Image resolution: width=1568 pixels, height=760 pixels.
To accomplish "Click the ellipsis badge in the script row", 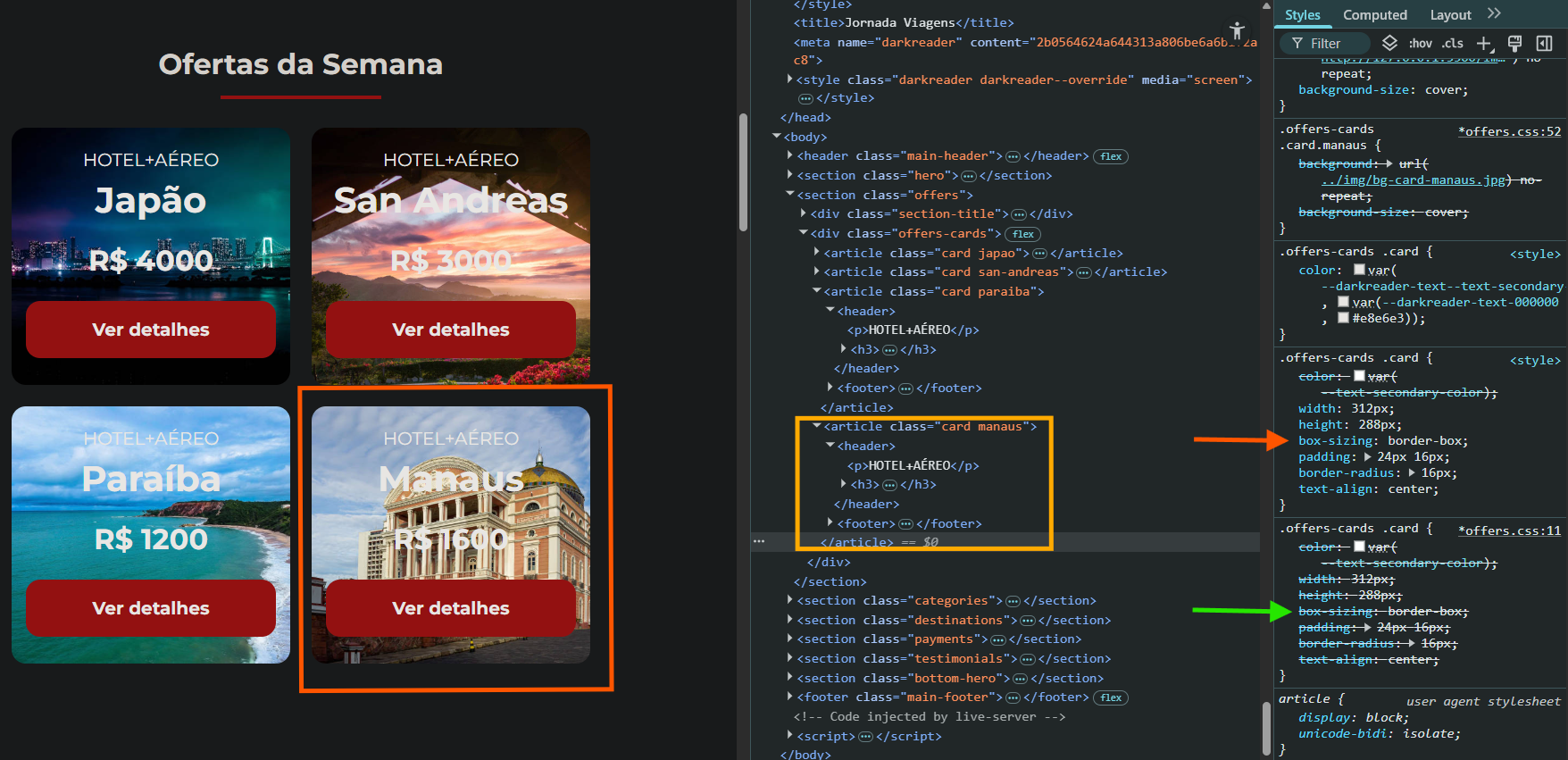I will (865, 737).
